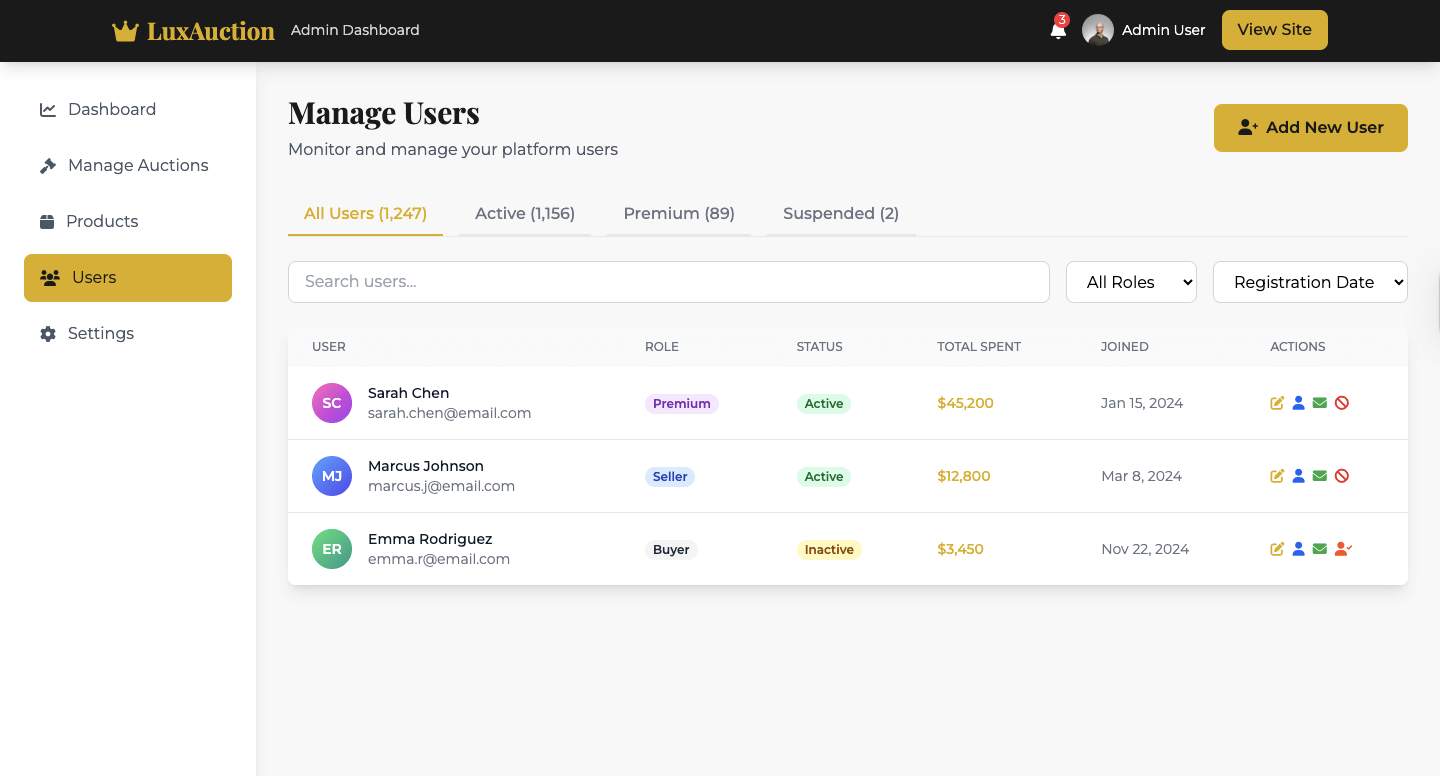1440x776 pixels.
Task: Go to Manage Auctions in sidebar
Action: (x=138, y=165)
